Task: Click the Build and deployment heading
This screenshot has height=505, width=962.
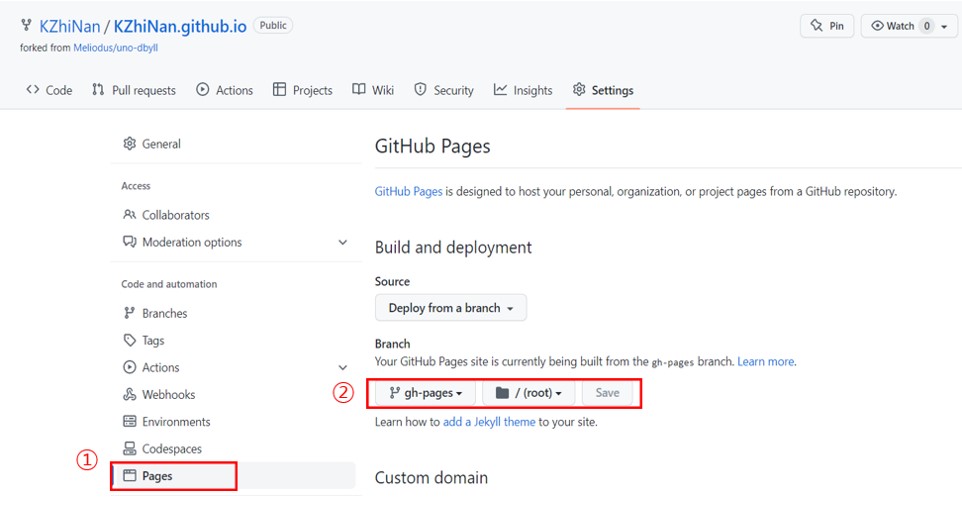Action: pyautogui.click(x=453, y=247)
